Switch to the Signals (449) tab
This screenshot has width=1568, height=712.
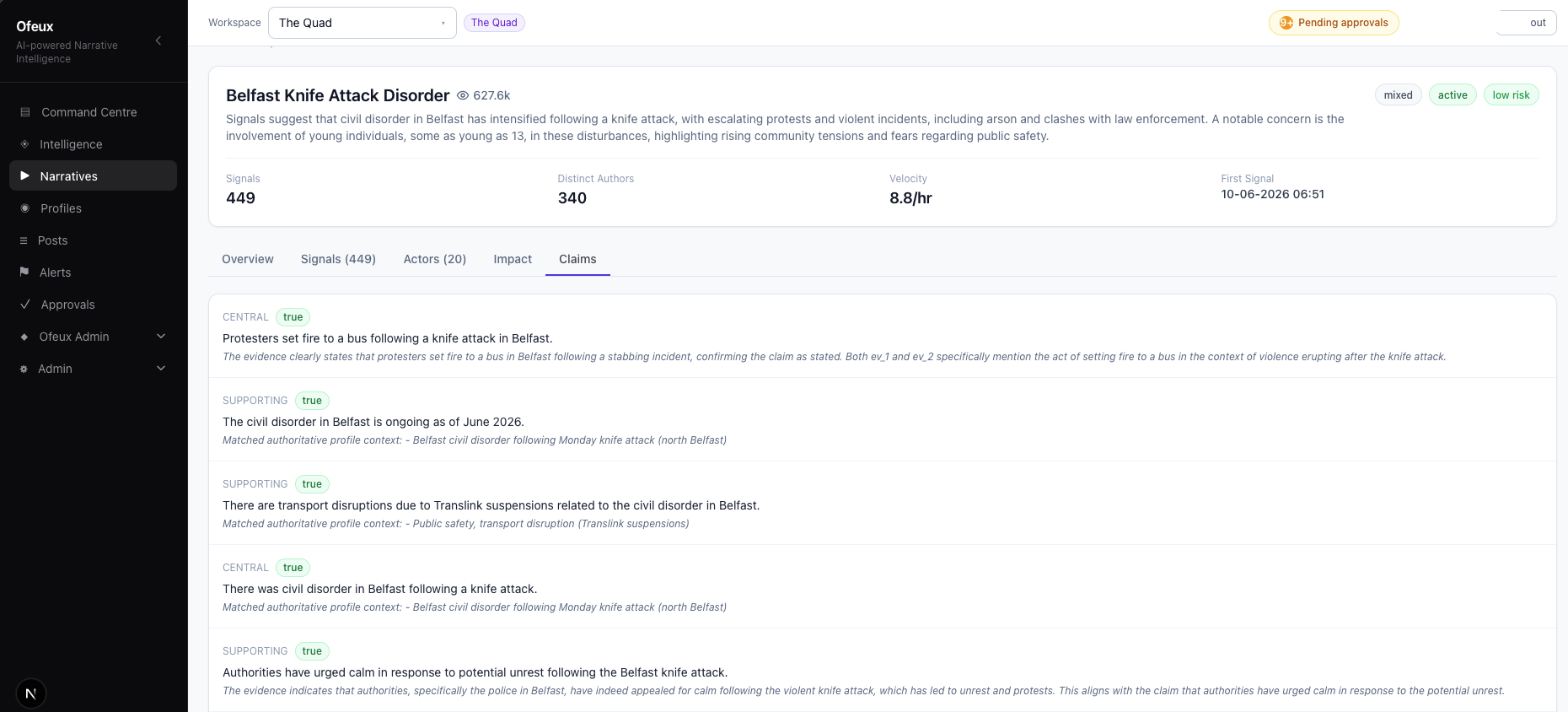(338, 259)
